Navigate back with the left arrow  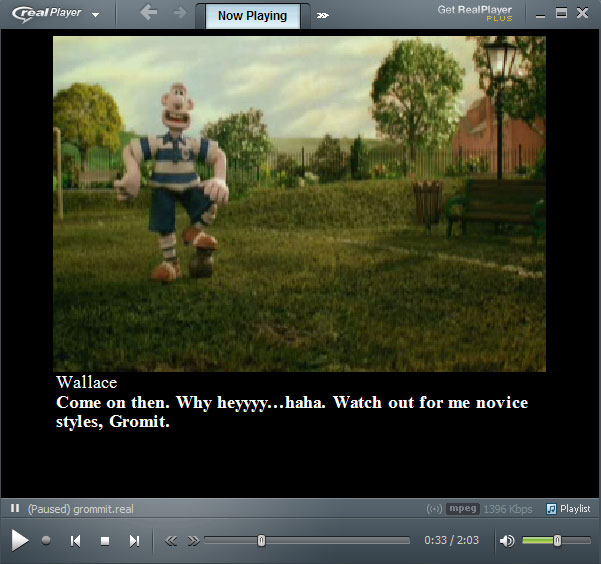point(149,14)
